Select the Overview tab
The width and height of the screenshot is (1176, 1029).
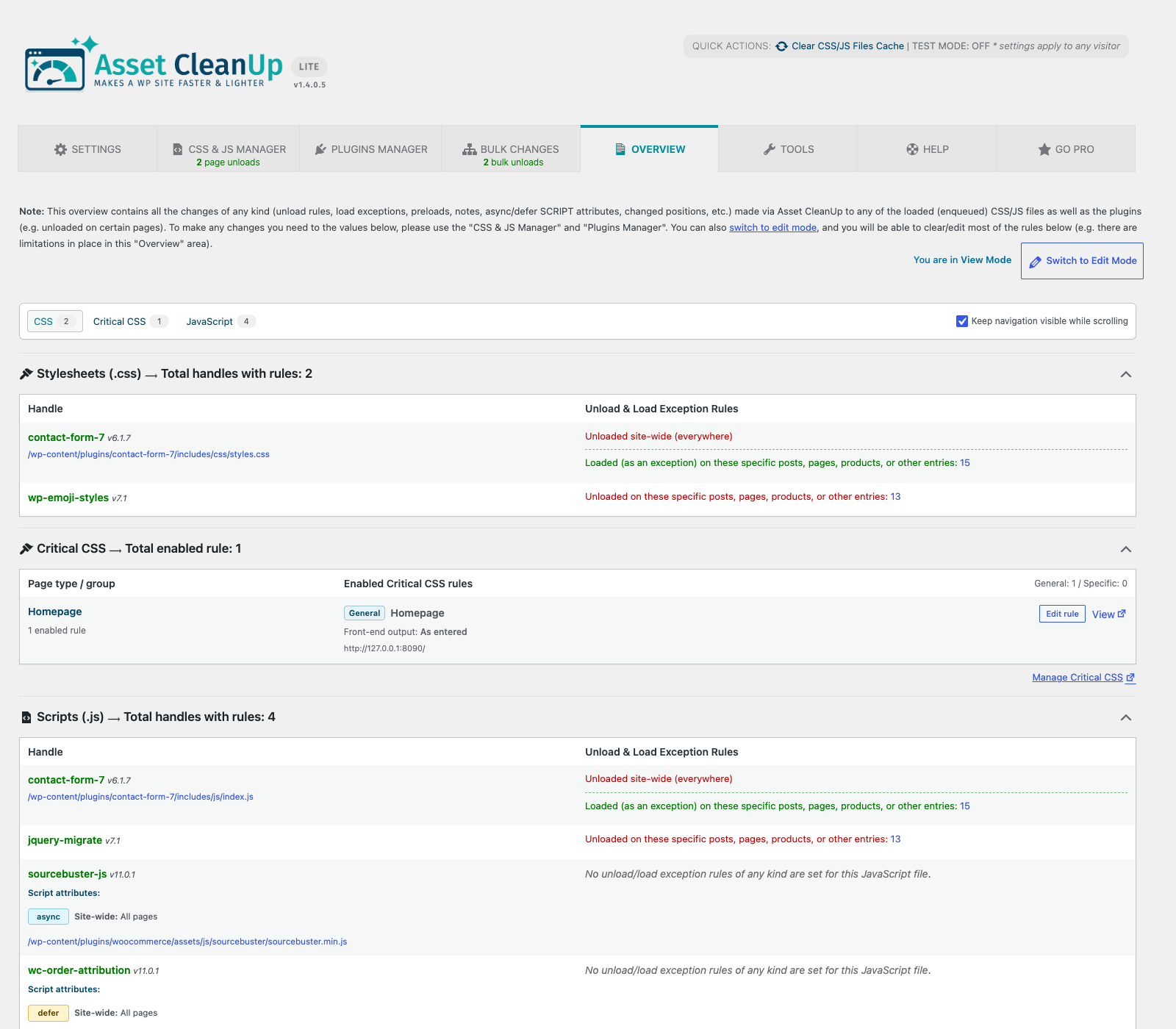(649, 149)
